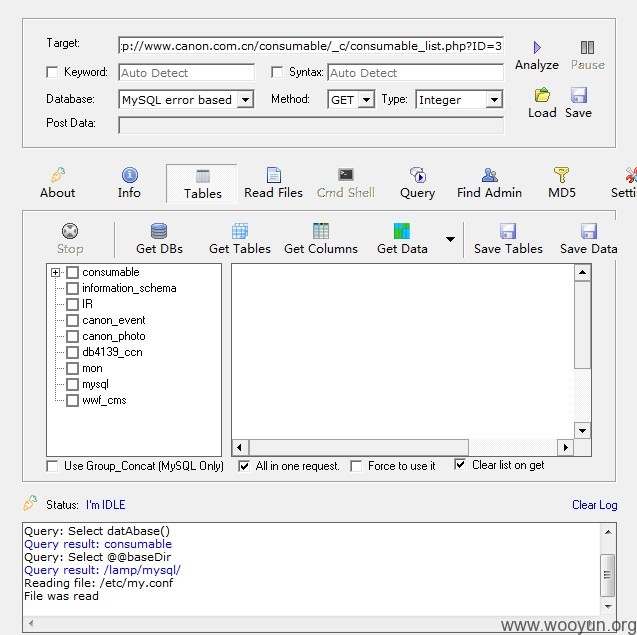The width and height of the screenshot is (637, 635).
Task: Expand the consumable tree node
Action: [x=56, y=272]
